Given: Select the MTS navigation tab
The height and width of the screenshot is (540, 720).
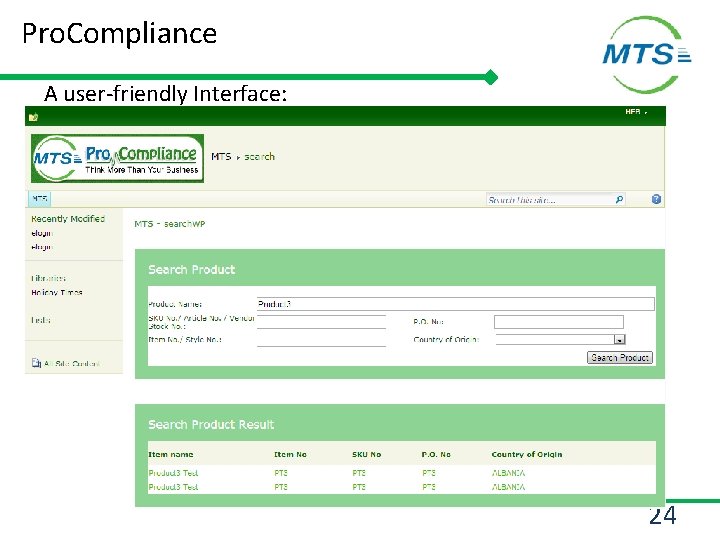Looking at the screenshot, I should pyautogui.click(x=40, y=199).
